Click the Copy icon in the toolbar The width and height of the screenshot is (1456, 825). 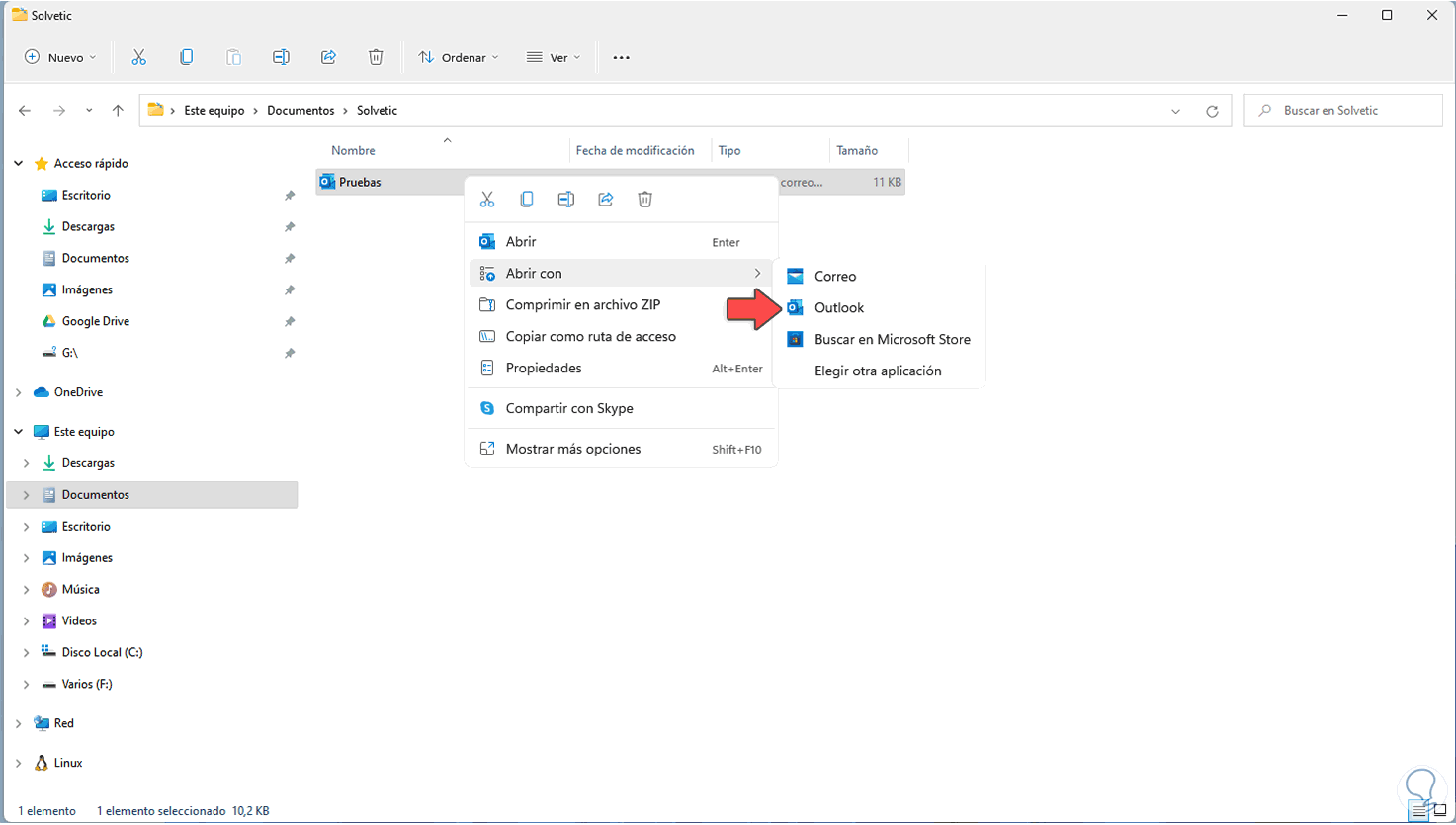pos(186,57)
